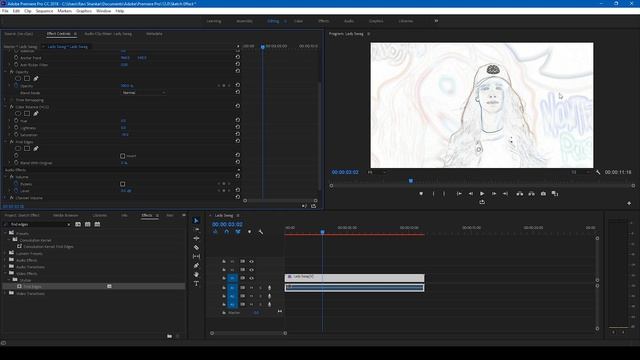Toggle animation stopwatch for Saturation
The height and width of the screenshot is (360, 640).
pyautogui.click(x=16, y=135)
